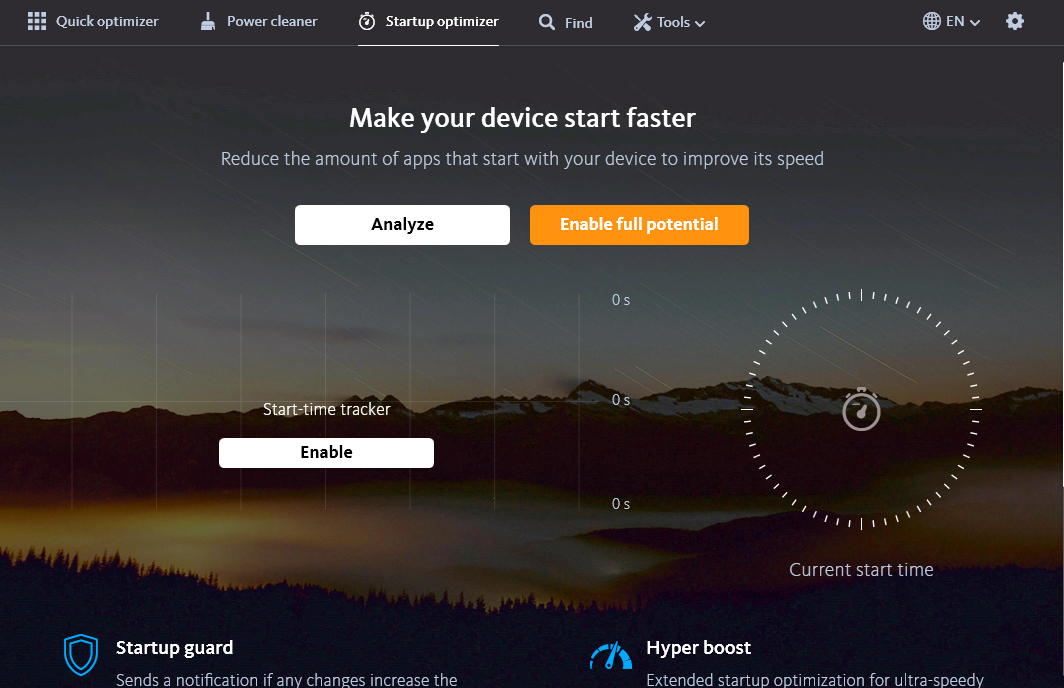Click the Tools wrench icon
The width and height of the screenshot is (1064, 688).
click(642, 22)
